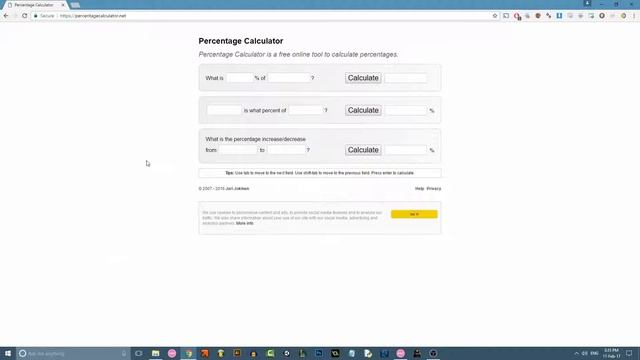
Task: Click the Cortana microphone icon
Action: click(124, 353)
